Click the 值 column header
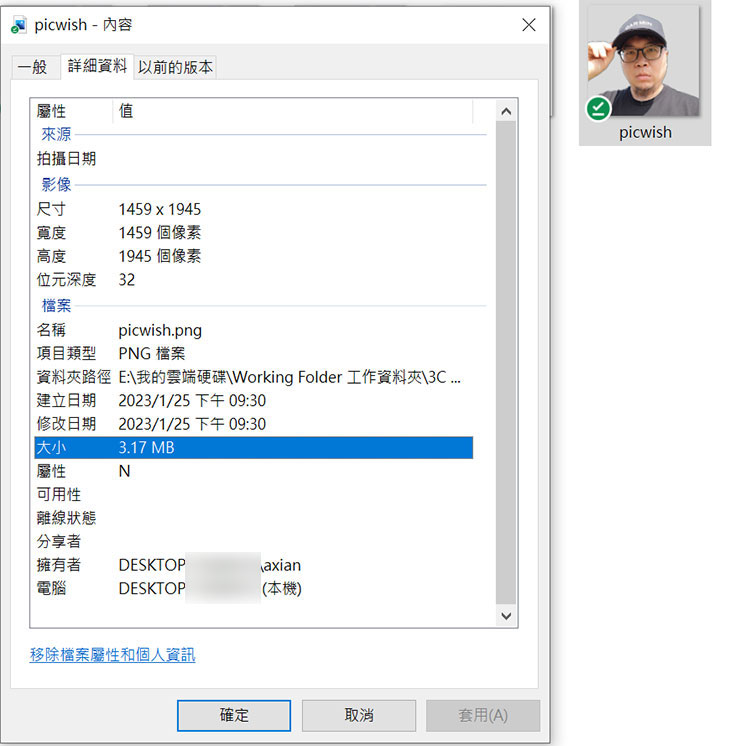The height and width of the screenshot is (746, 740). (293, 111)
